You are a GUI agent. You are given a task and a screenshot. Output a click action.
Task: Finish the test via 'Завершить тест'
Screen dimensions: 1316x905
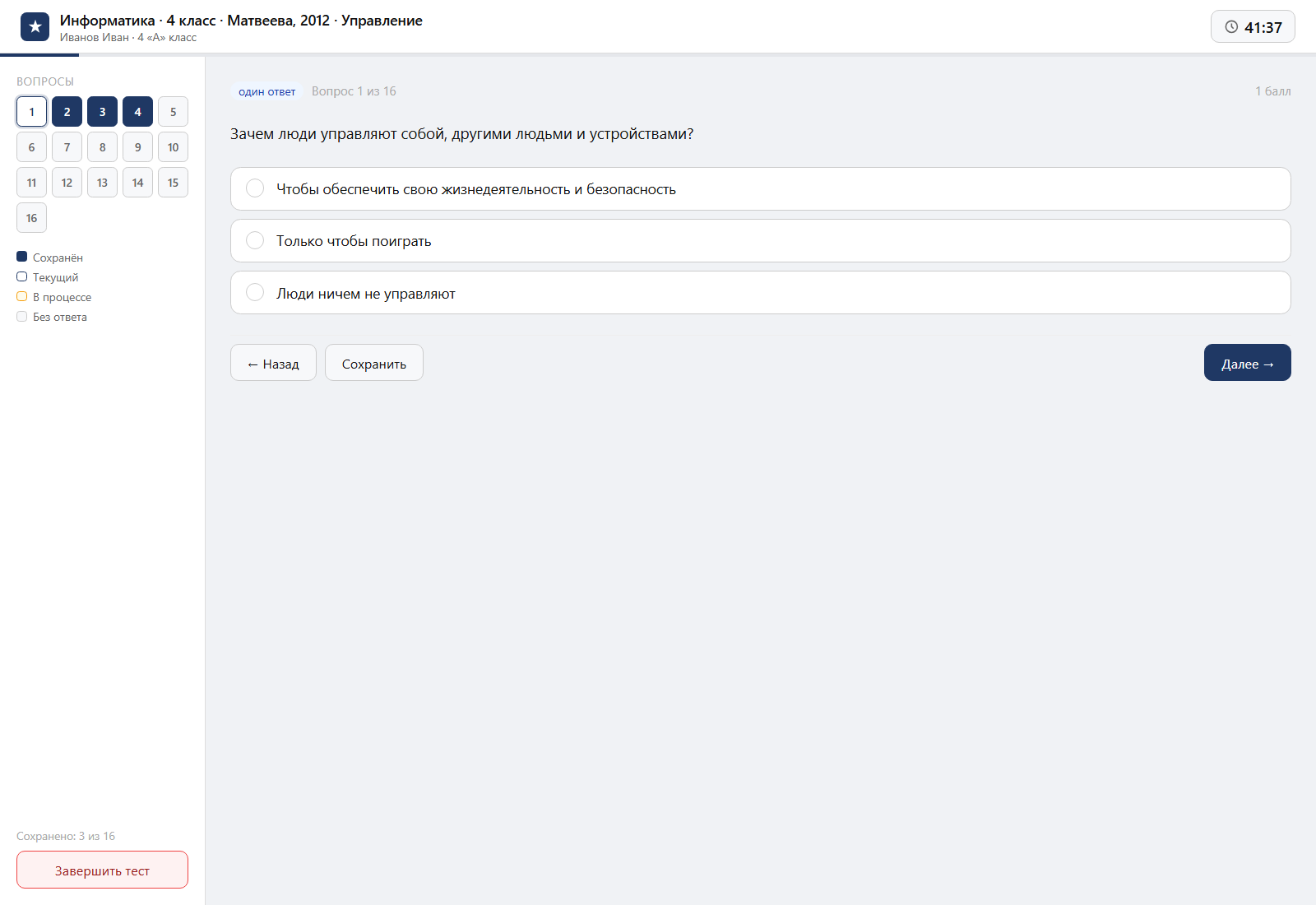pyautogui.click(x=102, y=870)
